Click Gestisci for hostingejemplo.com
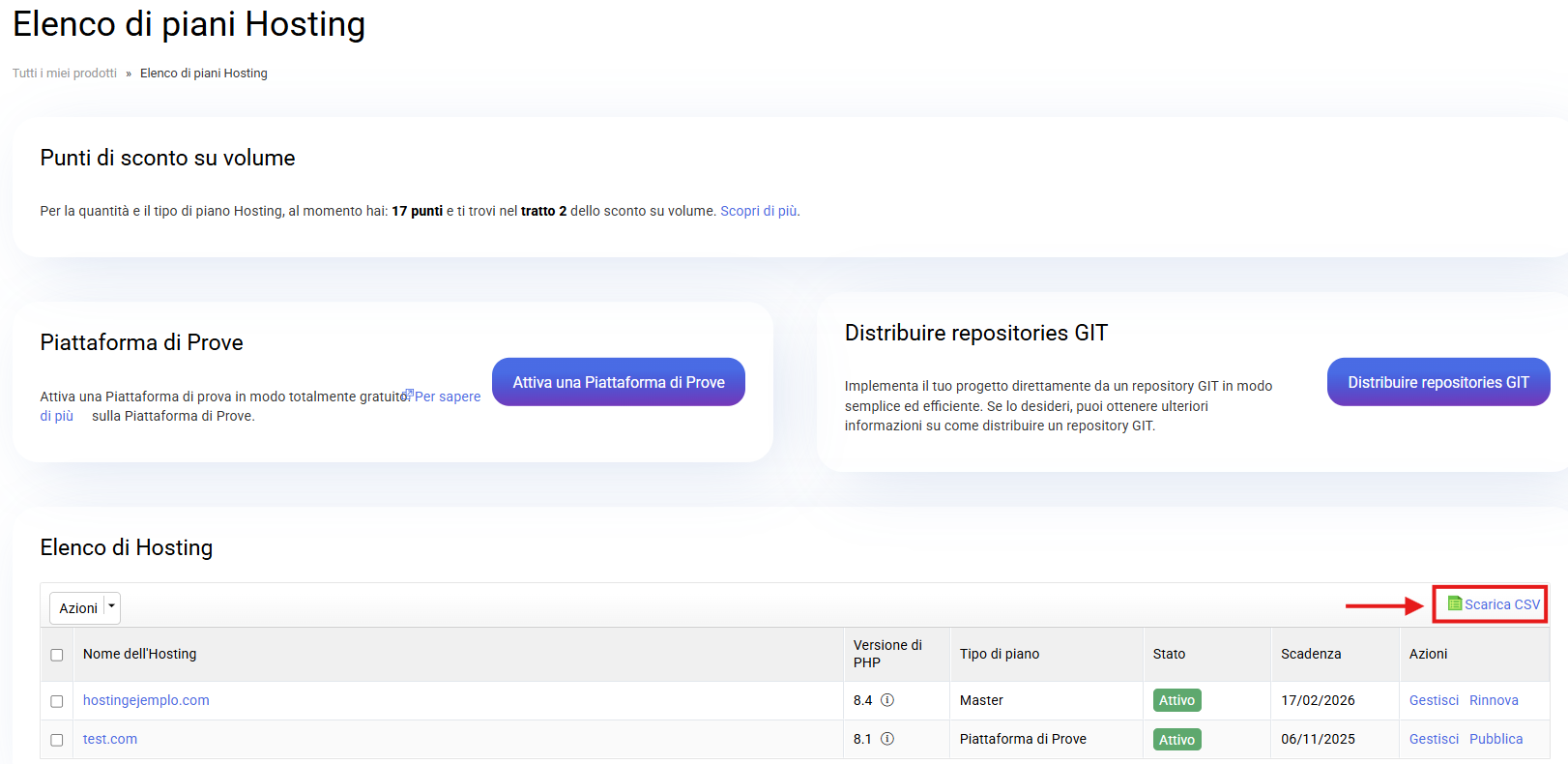The height and width of the screenshot is (764, 1568). pyautogui.click(x=1433, y=700)
